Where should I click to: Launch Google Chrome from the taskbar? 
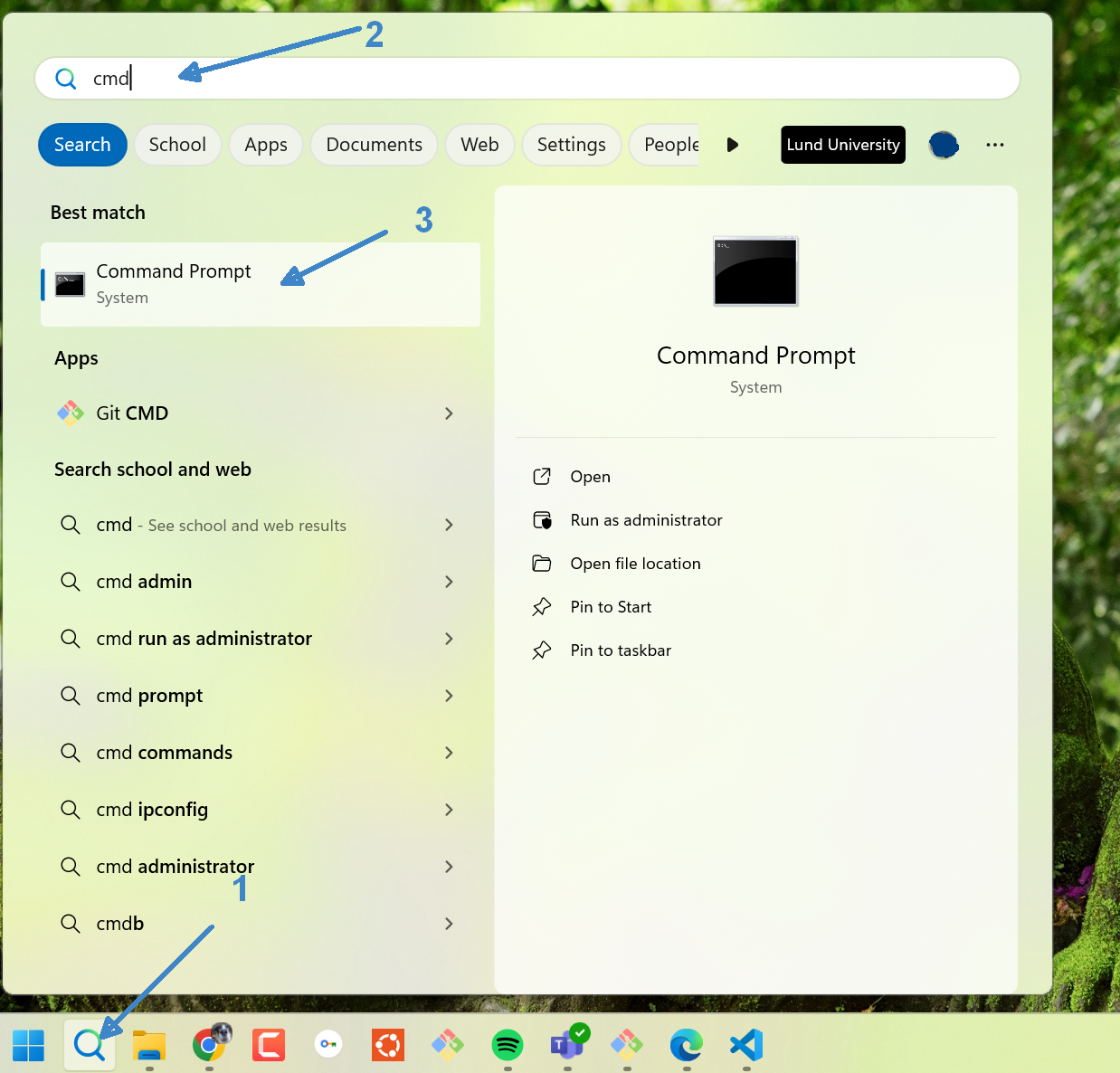[210, 1044]
